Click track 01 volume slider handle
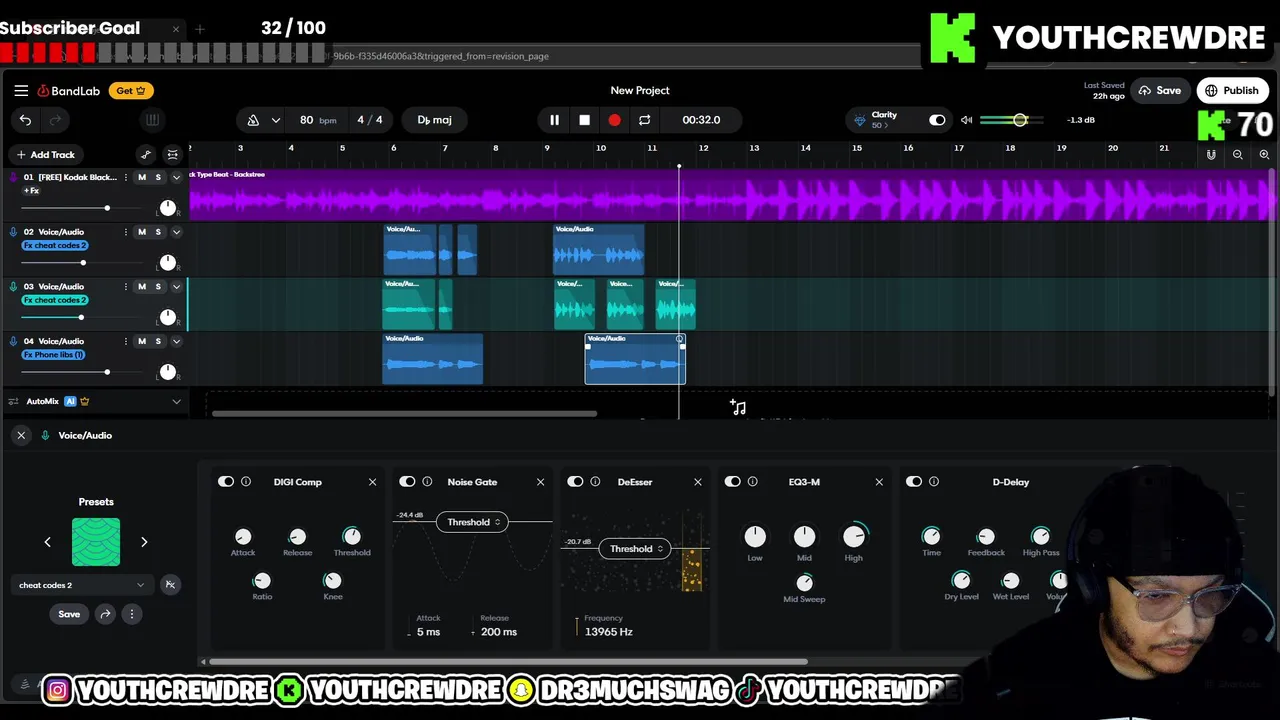The height and width of the screenshot is (720, 1280). pos(107,208)
